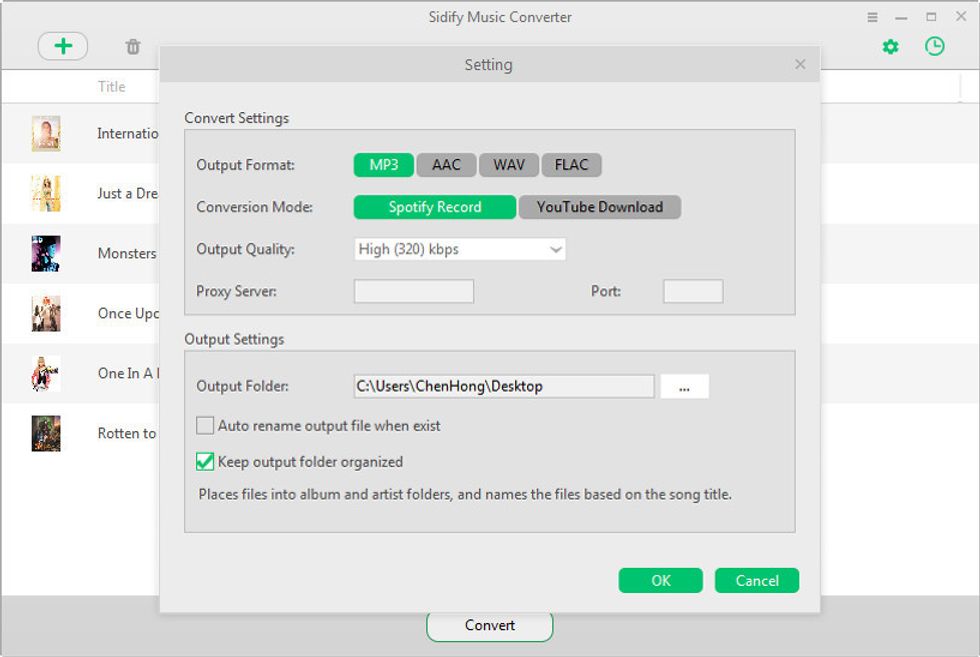Click the One In A track title
Viewport: 980px width, 657px height.
(128, 373)
